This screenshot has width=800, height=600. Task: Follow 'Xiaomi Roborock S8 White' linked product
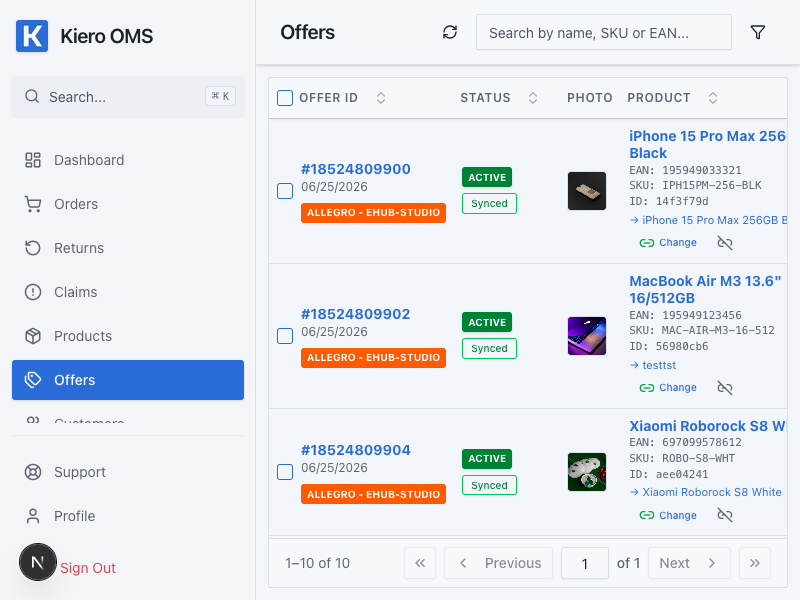click(x=706, y=492)
